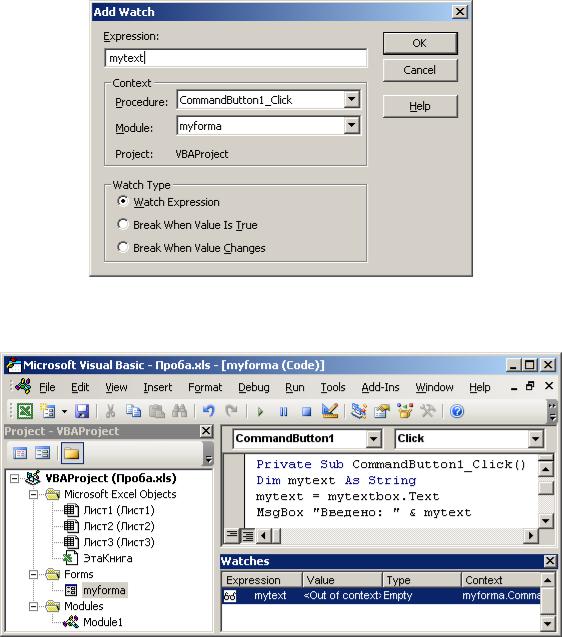Click Cancel in Add Watch dialog
This screenshot has width=562, height=637.
coord(420,70)
